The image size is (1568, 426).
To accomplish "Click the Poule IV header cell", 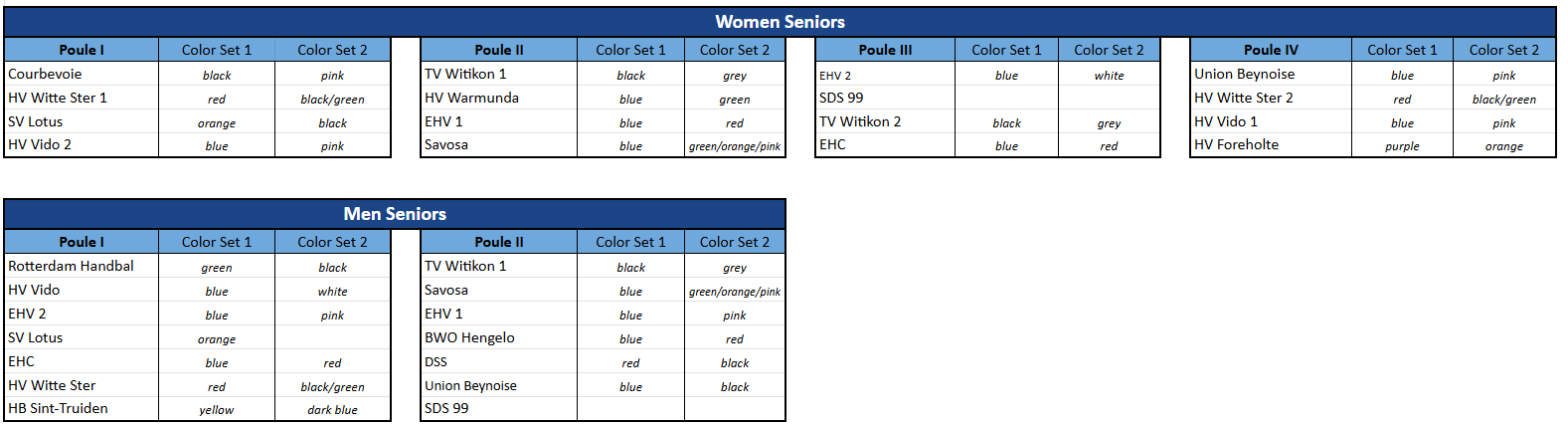I will pyautogui.click(x=1270, y=50).
